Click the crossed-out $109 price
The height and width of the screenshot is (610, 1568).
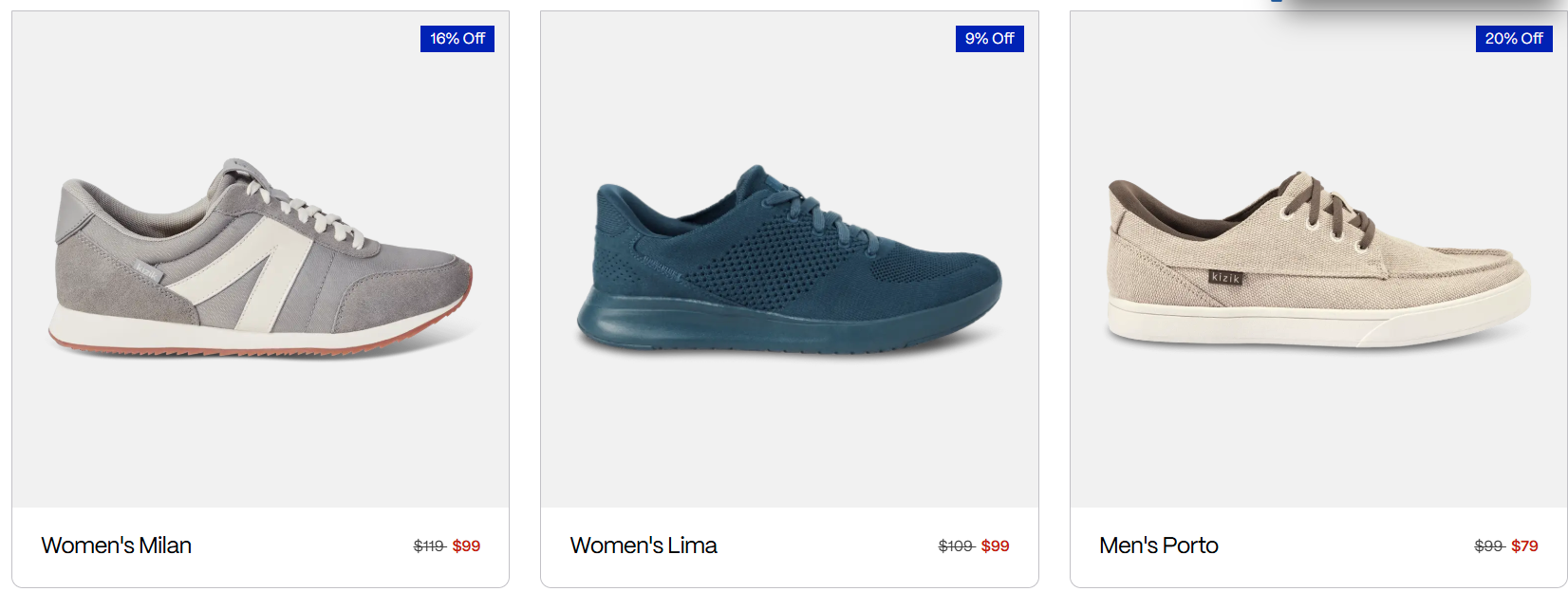(956, 546)
